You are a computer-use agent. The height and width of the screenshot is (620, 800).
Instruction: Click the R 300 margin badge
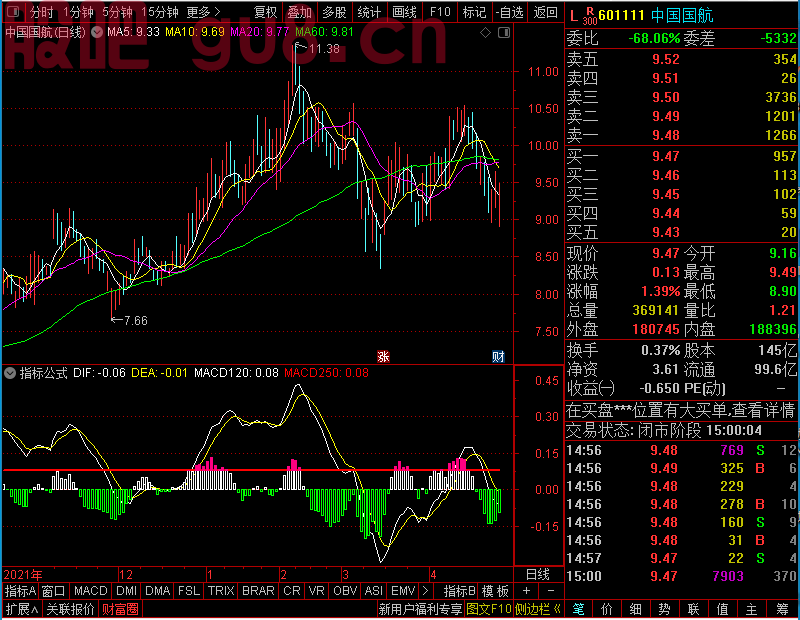pyautogui.click(x=590, y=16)
